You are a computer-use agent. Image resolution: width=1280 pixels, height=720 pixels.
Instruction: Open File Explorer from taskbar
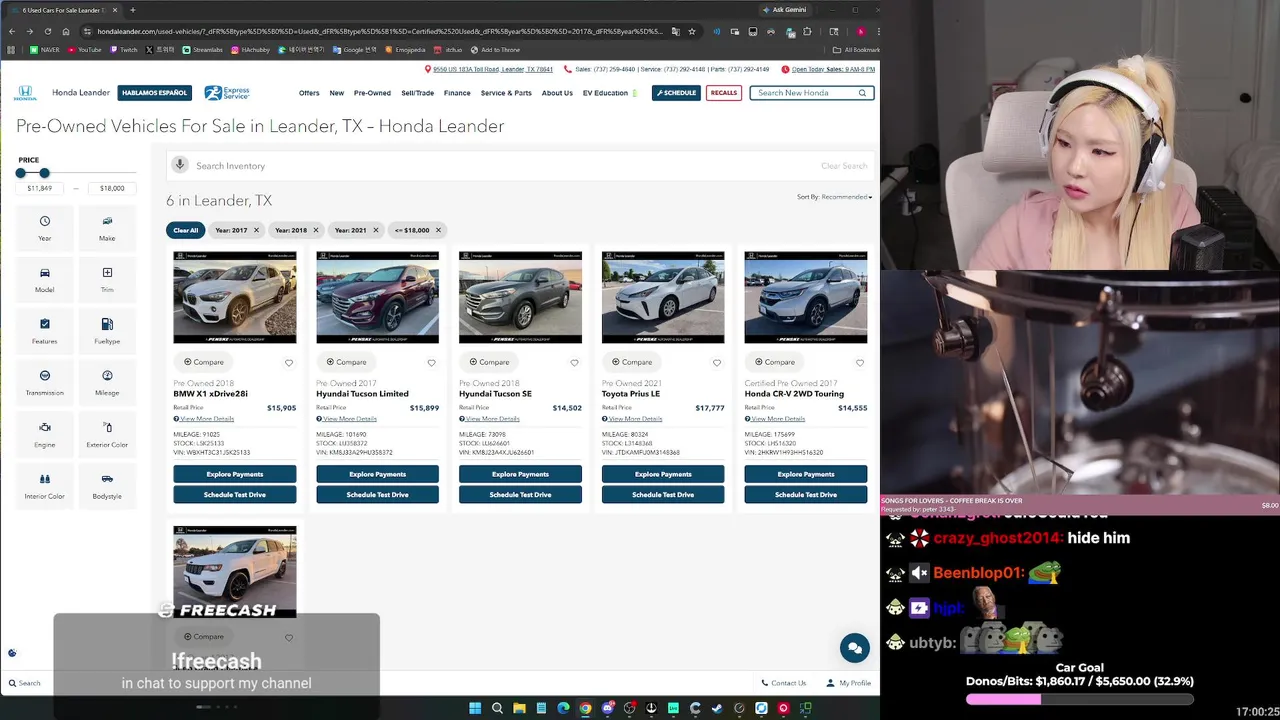coord(519,708)
